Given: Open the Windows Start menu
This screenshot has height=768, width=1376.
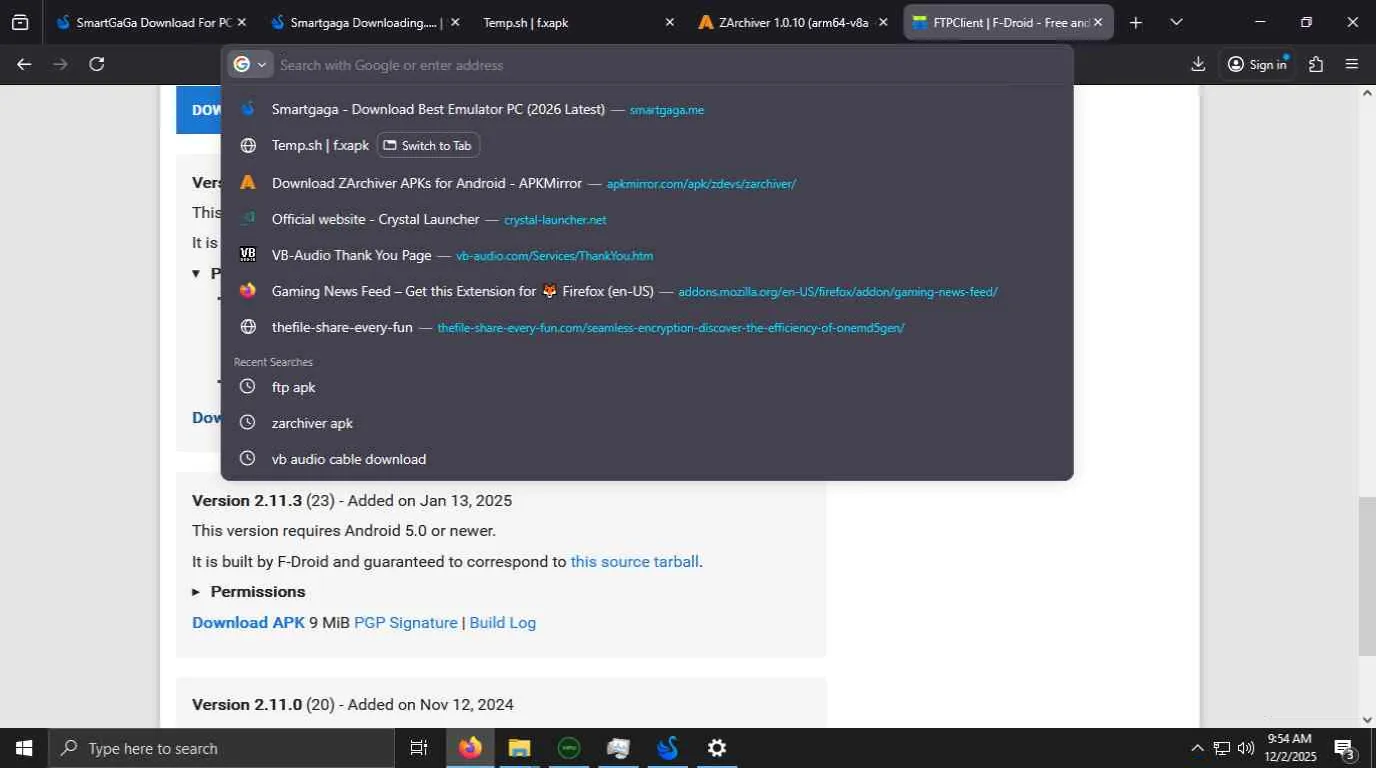Looking at the screenshot, I should coord(24,748).
